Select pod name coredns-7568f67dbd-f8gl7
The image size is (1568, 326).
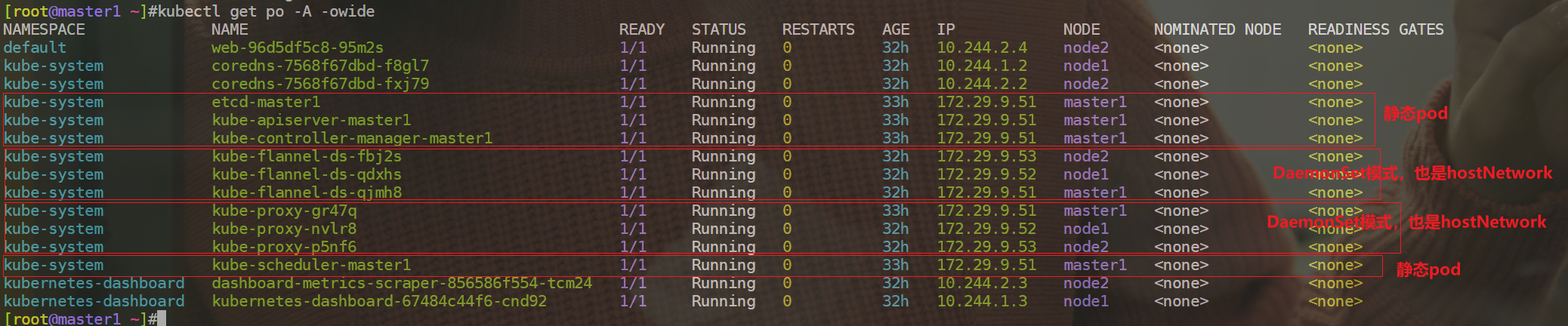320,66
